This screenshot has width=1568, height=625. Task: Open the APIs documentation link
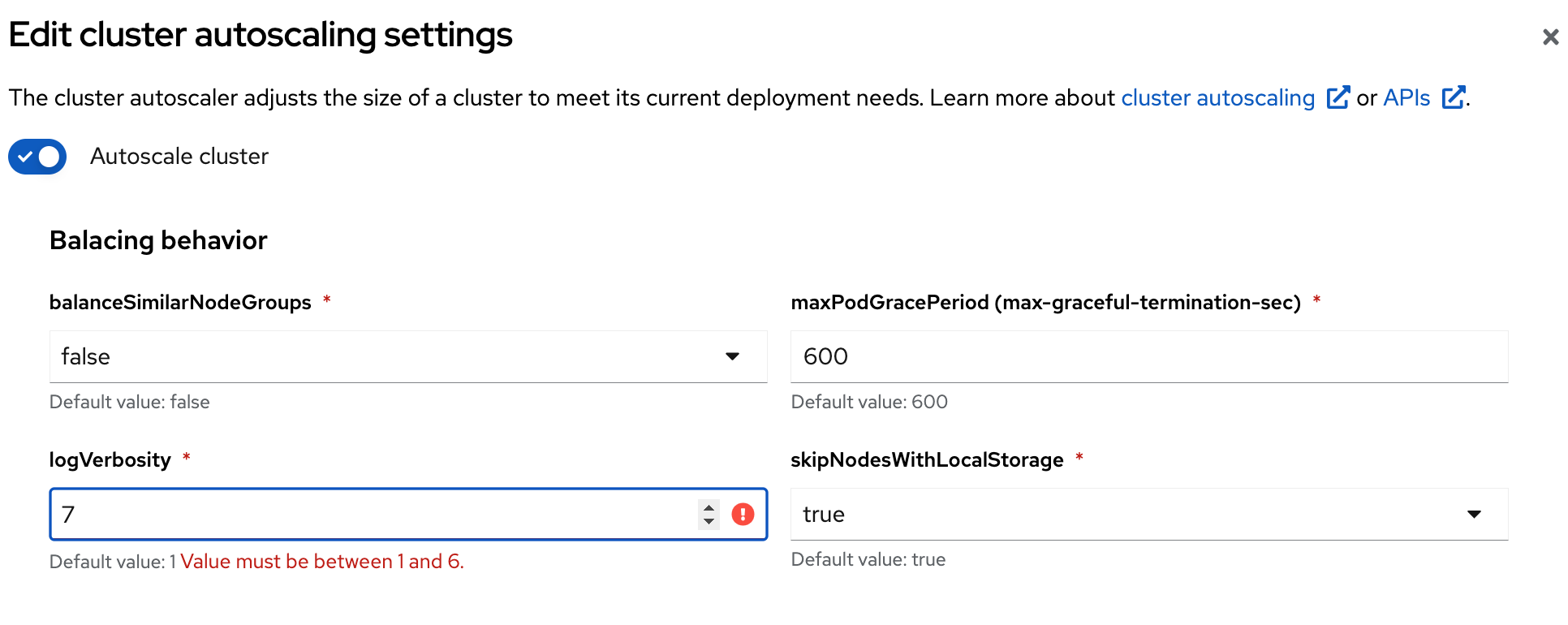coord(1406,98)
